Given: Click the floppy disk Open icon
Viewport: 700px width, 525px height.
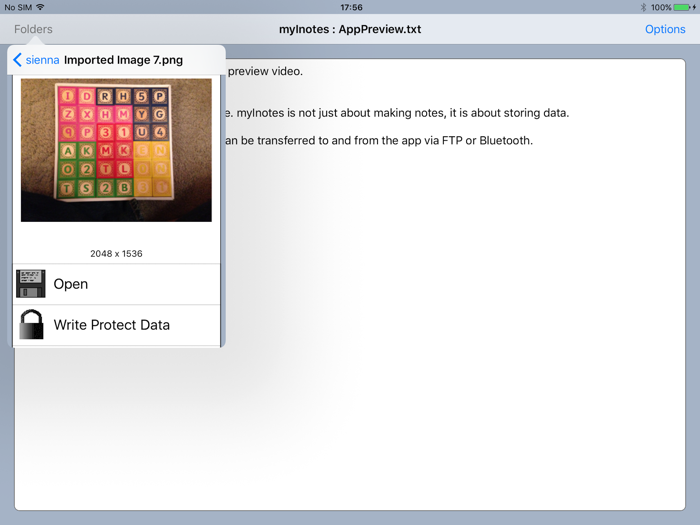Looking at the screenshot, I should click(31, 283).
